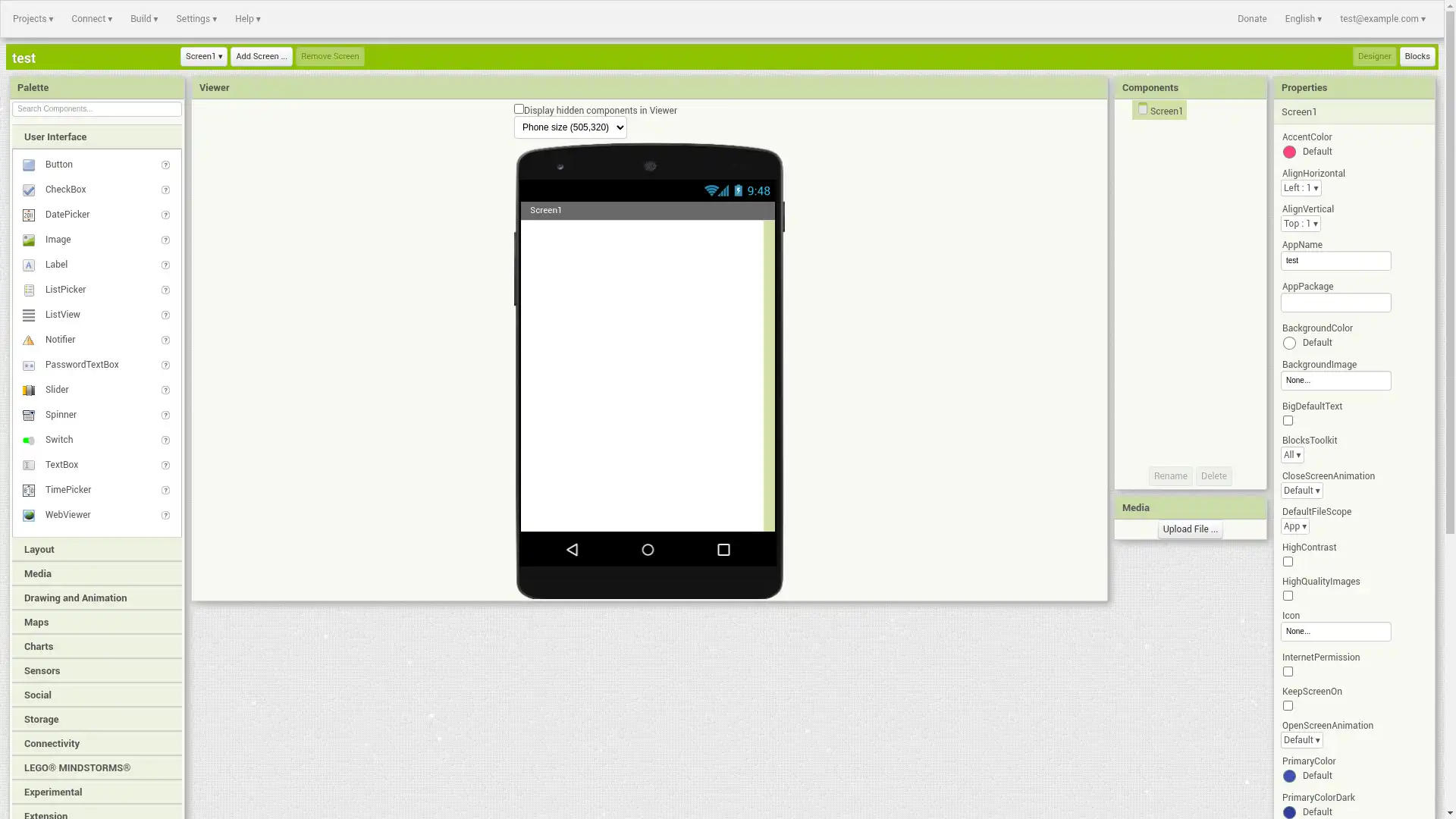Open the CloseScreenAnimation Default dropdown
The height and width of the screenshot is (819, 1456).
tap(1302, 490)
